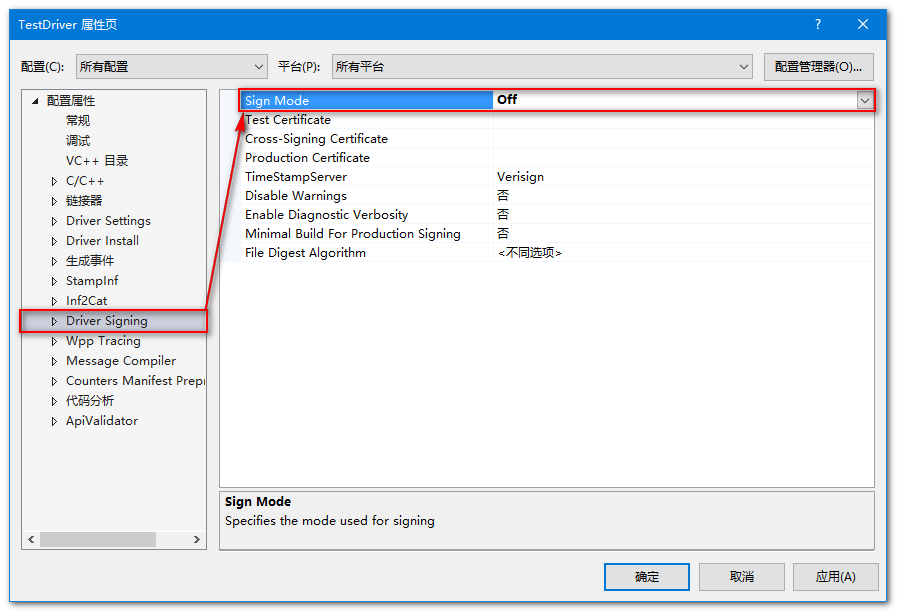897x612 pixels.
Task: Select the StampInf tree label
Action: pyautogui.click(x=92, y=281)
